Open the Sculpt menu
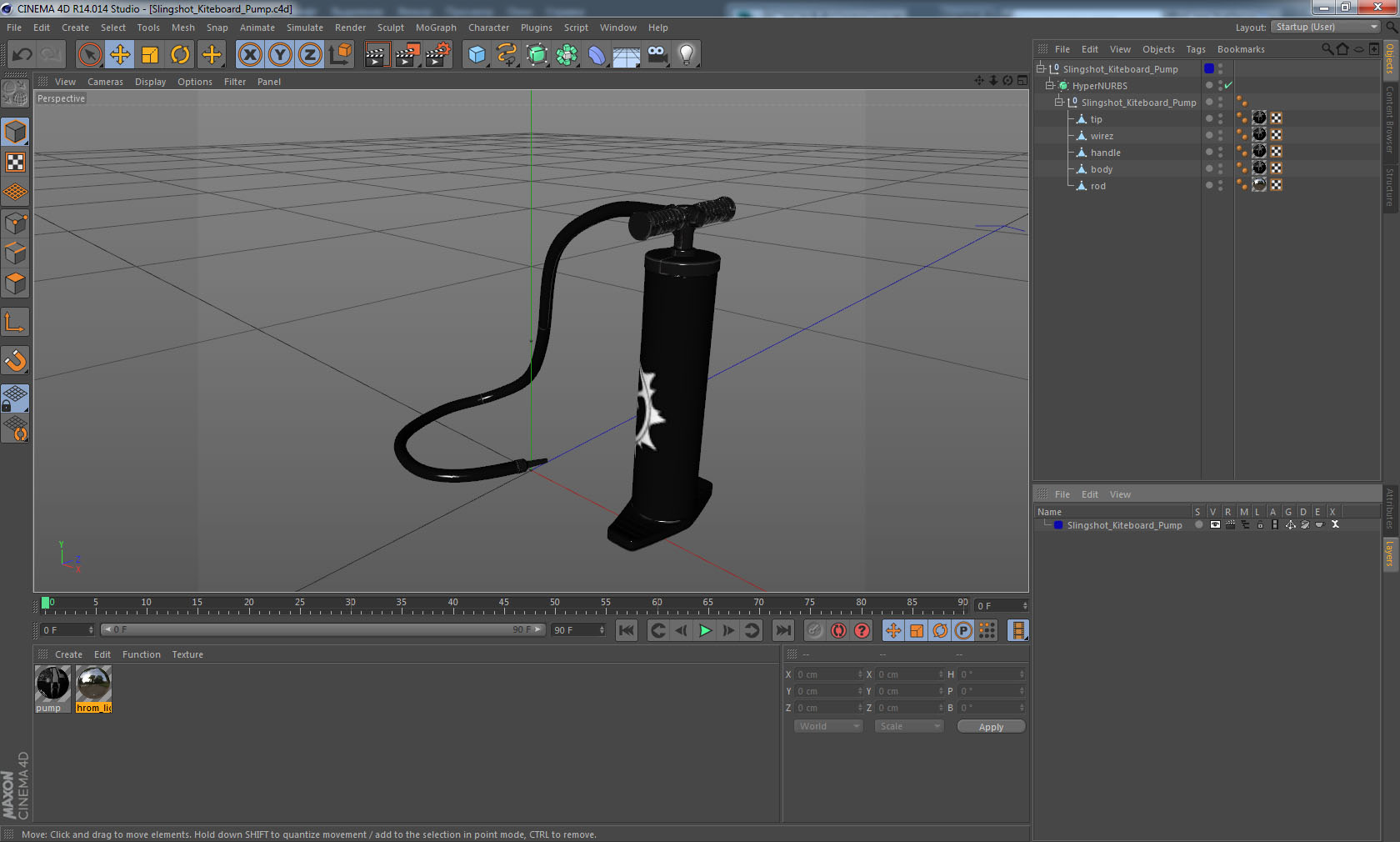 390,28
